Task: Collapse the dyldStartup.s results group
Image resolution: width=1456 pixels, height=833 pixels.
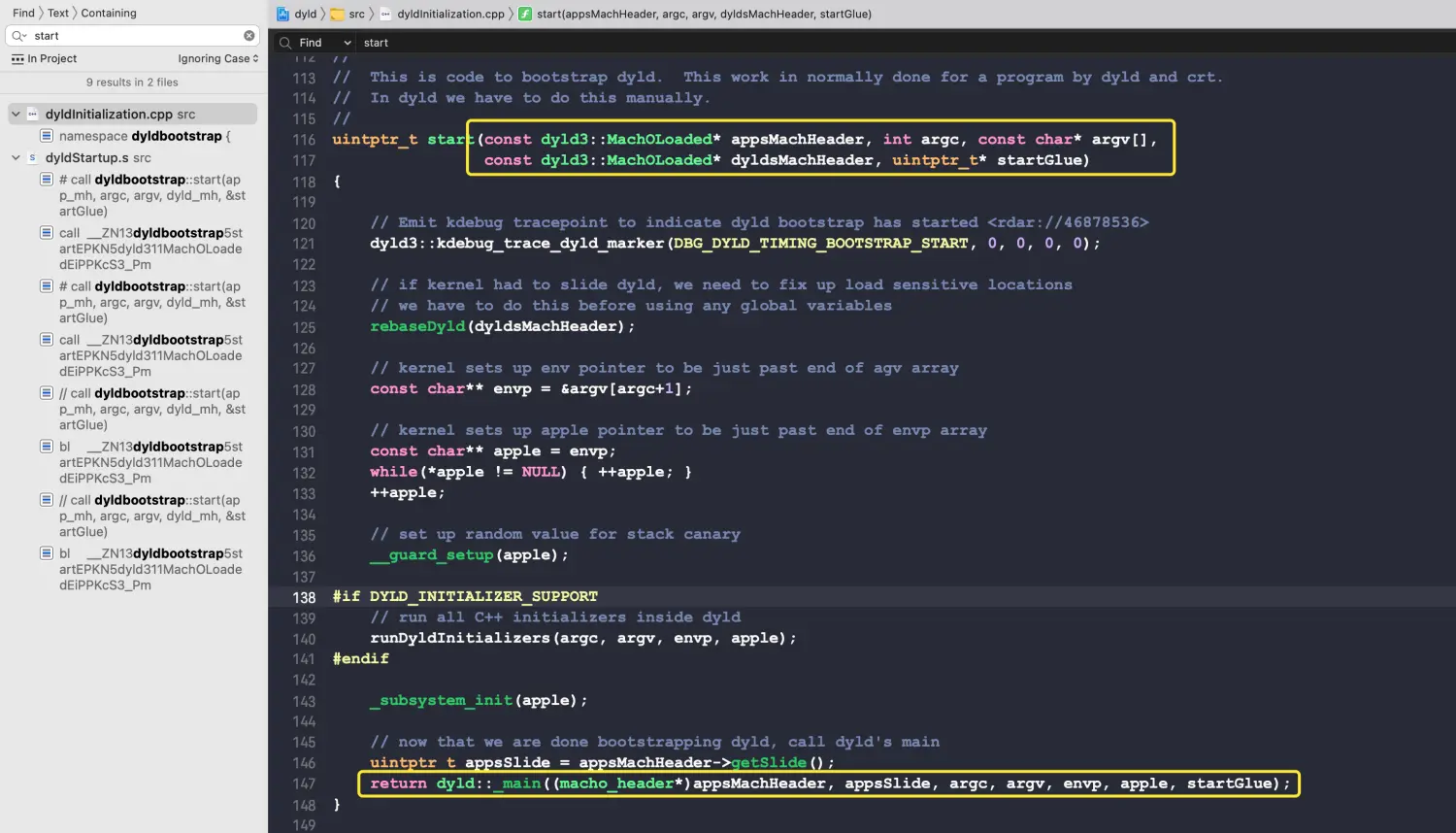Action: (x=16, y=157)
